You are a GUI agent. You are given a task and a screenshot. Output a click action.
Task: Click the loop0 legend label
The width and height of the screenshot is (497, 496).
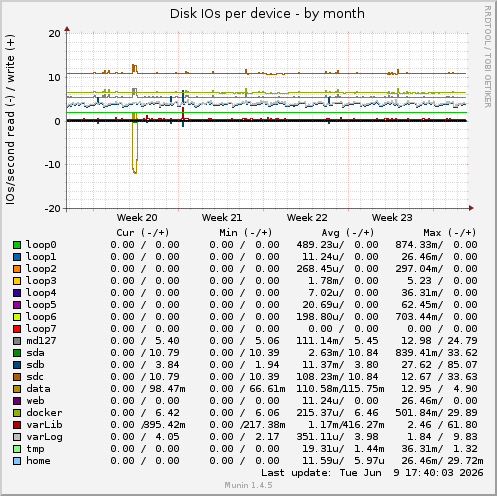(x=41, y=245)
